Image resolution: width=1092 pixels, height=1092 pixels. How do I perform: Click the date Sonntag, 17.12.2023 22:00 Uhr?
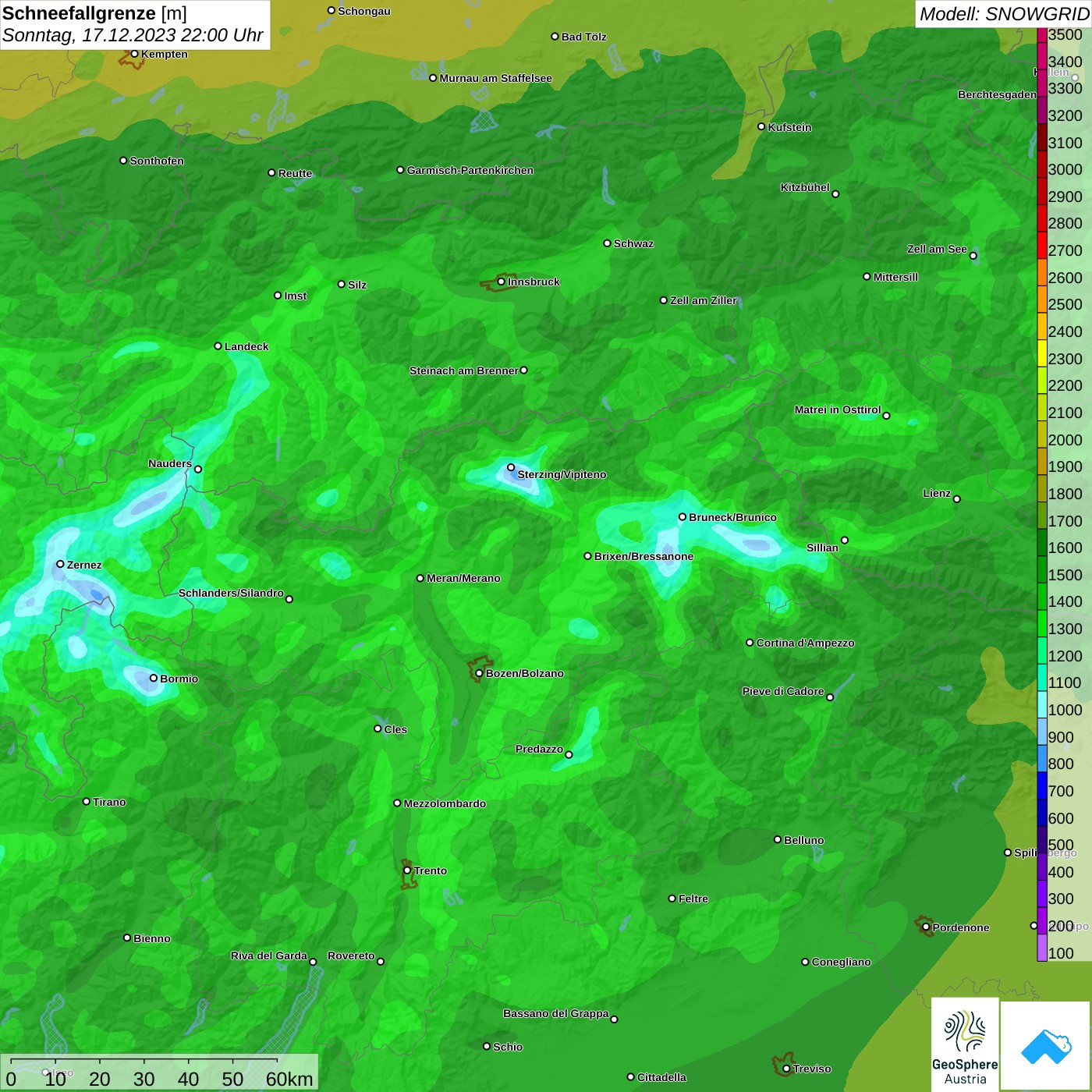pos(133,36)
